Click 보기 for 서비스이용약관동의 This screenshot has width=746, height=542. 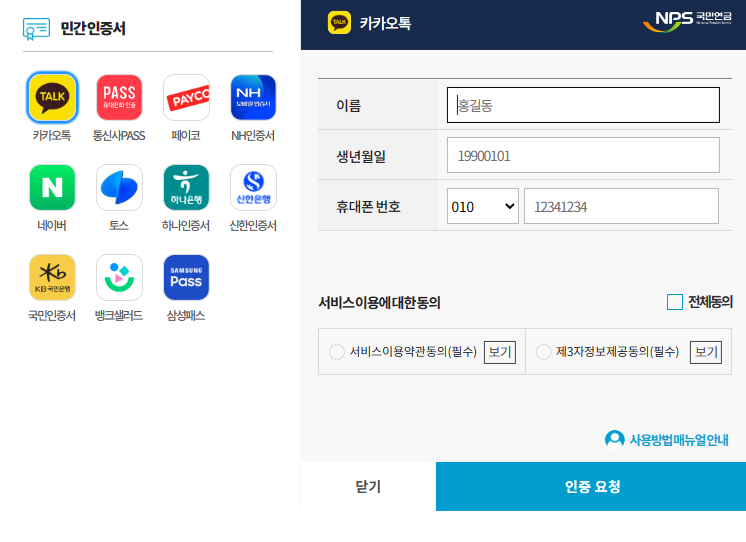500,352
